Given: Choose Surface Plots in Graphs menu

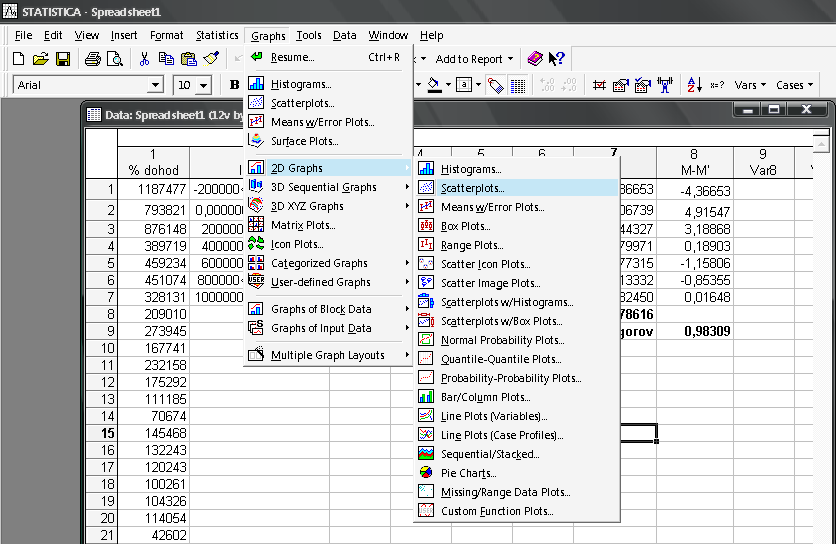Looking at the screenshot, I should (328, 141).
